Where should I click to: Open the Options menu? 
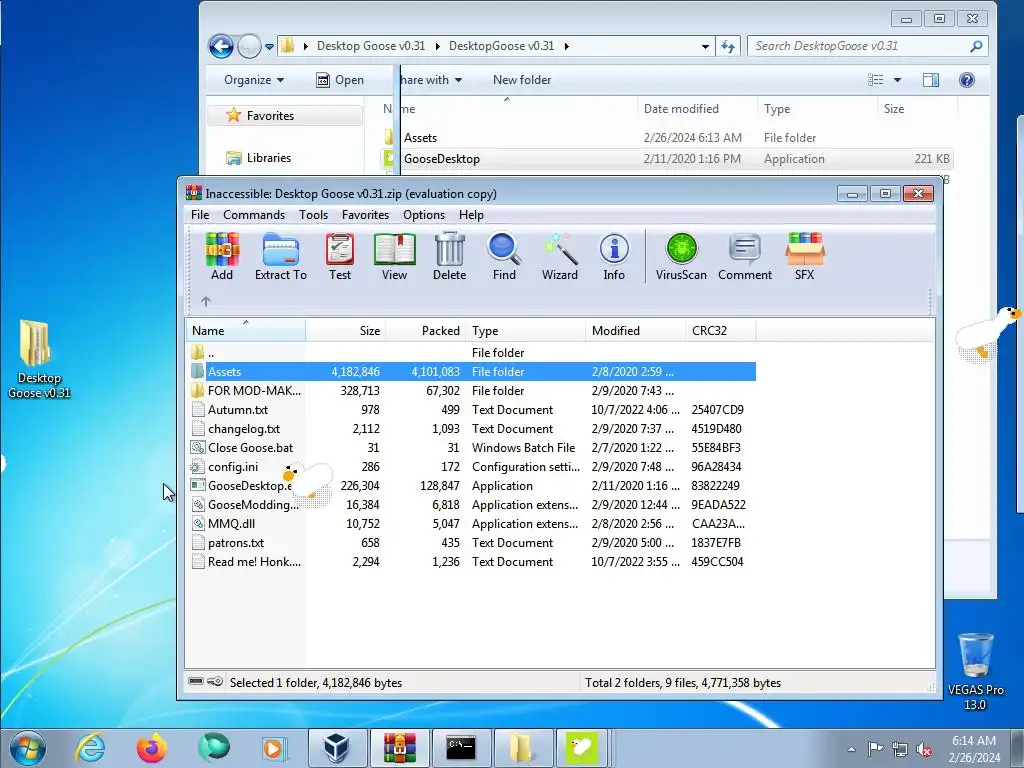(424, 215)
